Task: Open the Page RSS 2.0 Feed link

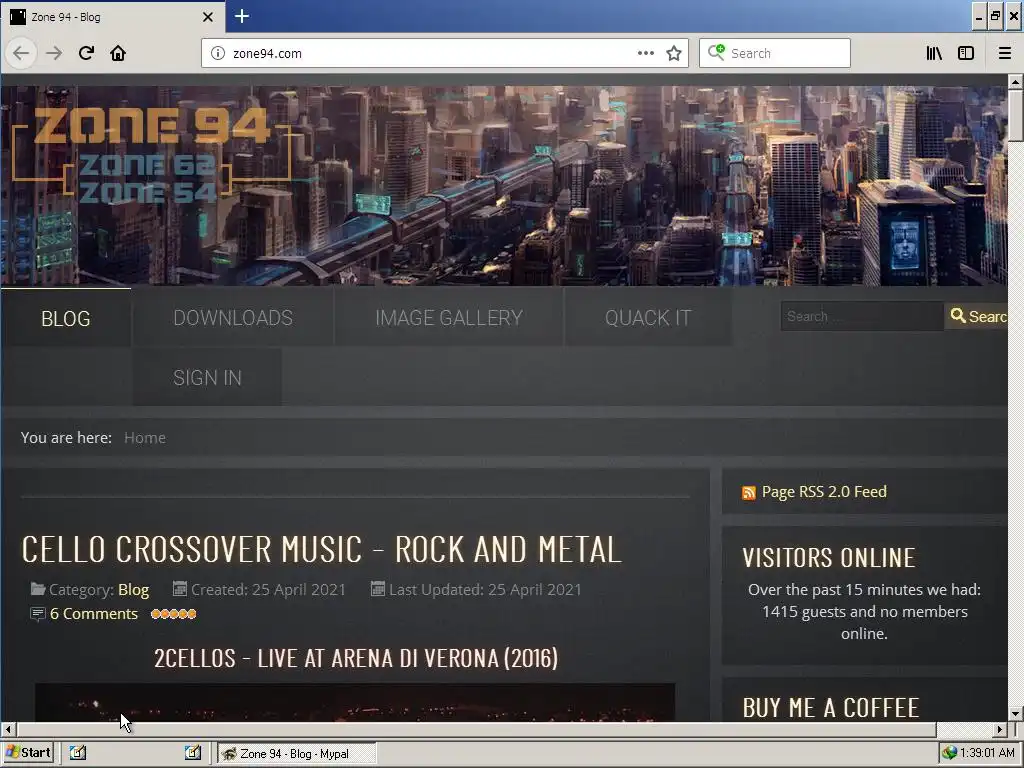Action: [x=824, y=492]
